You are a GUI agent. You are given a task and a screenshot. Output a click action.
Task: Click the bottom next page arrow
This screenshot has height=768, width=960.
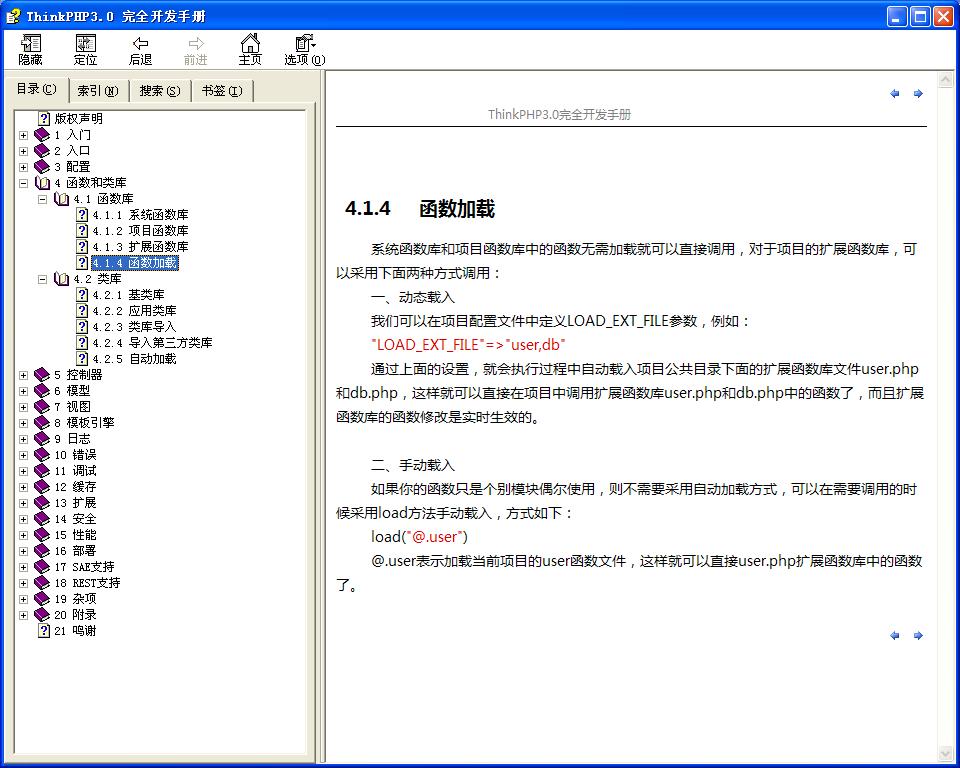click(x=918, y=635)
